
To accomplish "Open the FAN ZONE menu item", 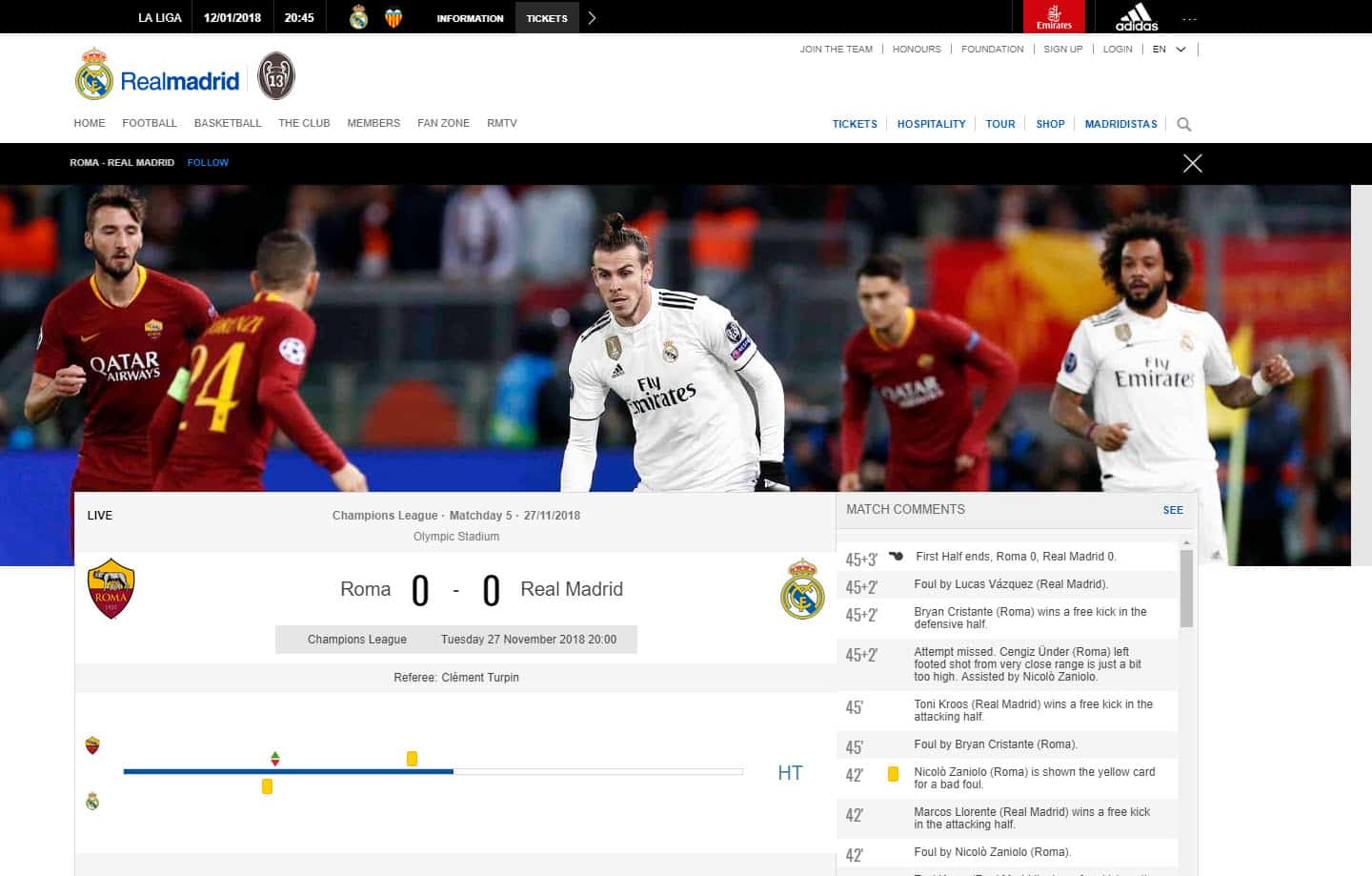I will [443, 123].
